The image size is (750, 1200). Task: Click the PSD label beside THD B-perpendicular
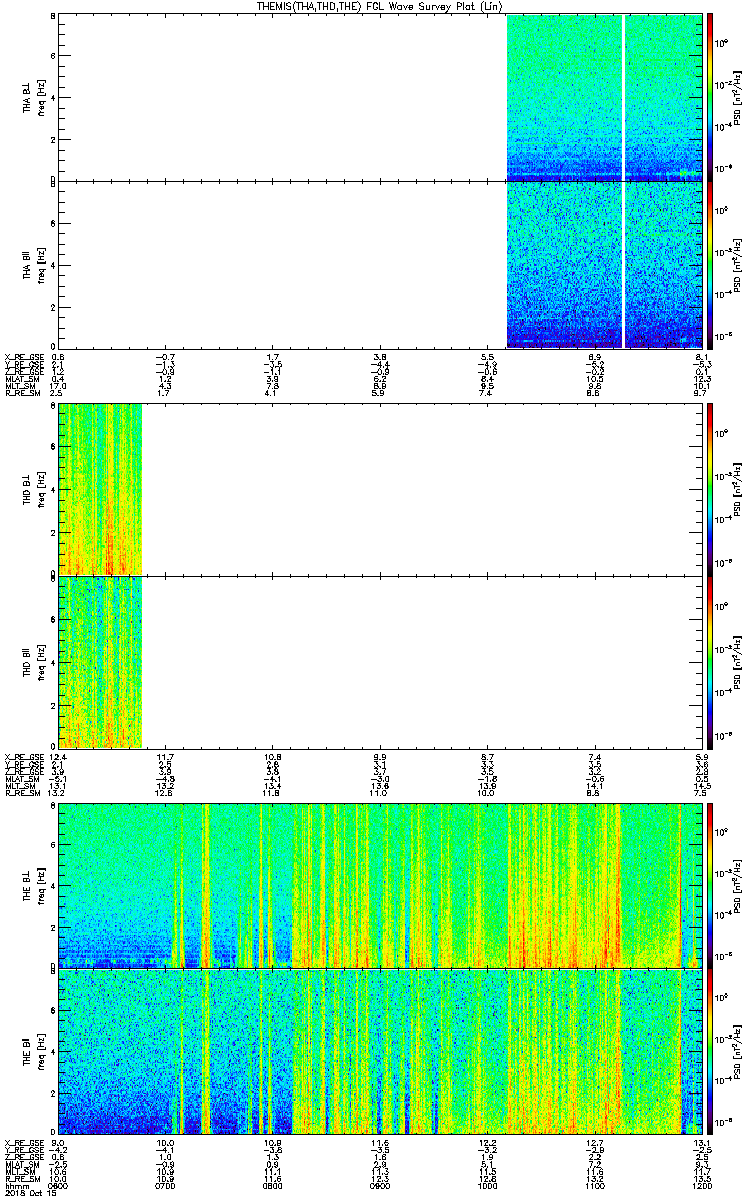(738, 488)
